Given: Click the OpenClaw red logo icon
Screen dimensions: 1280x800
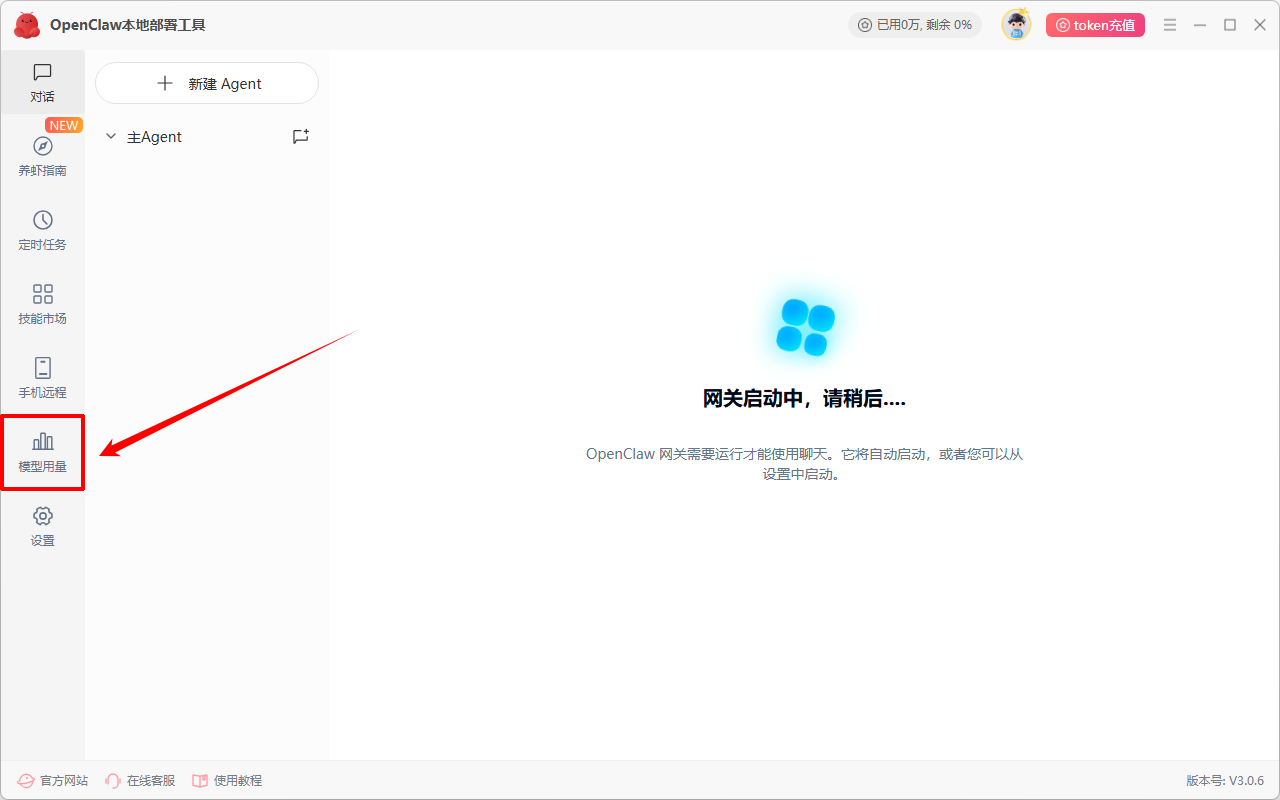Looking at the screenshot, I should click(x=27, y=25).
